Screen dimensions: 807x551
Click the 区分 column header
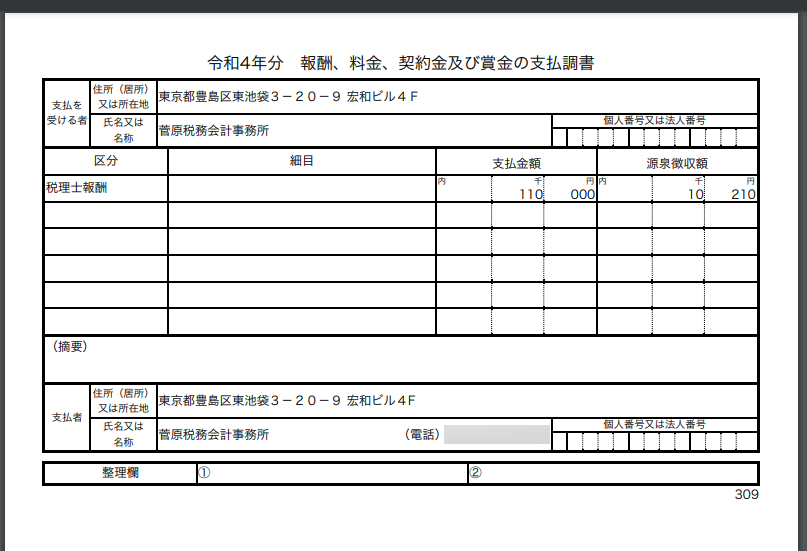pyautogui.click(x=106, y=161)
